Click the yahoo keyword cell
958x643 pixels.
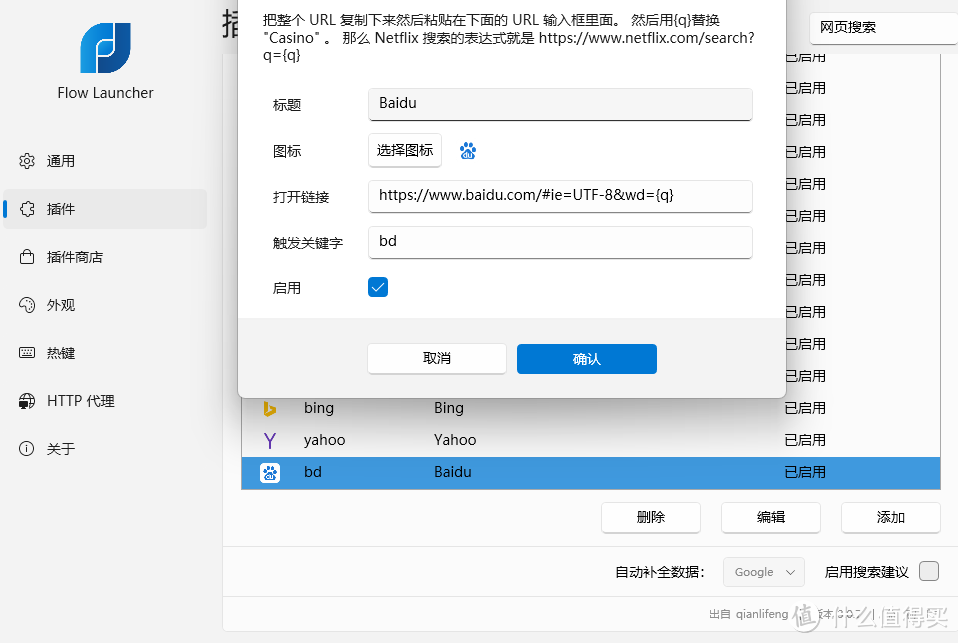(x=324, y=440)
